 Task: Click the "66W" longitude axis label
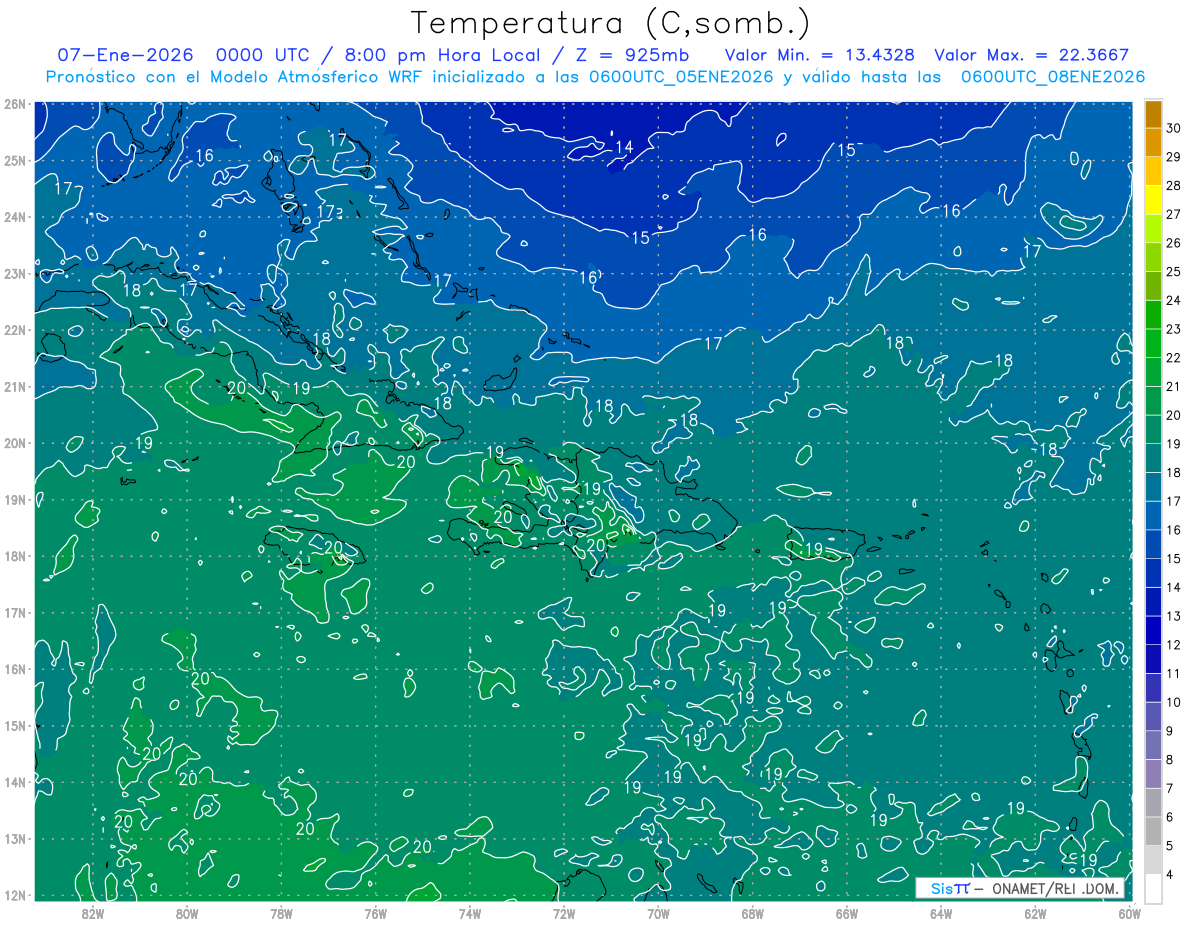pyautogui.click(x=847, y=913)
